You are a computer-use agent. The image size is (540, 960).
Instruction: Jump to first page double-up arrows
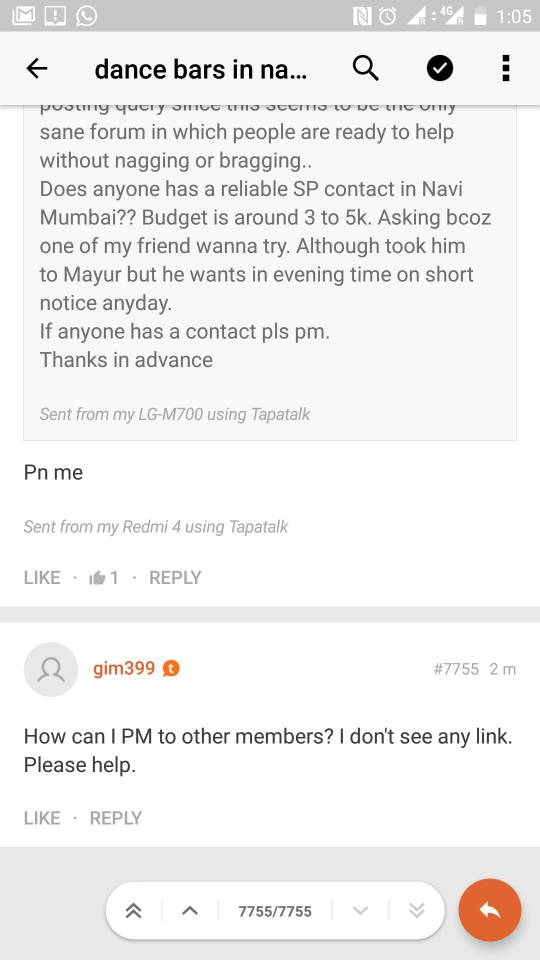133,910
